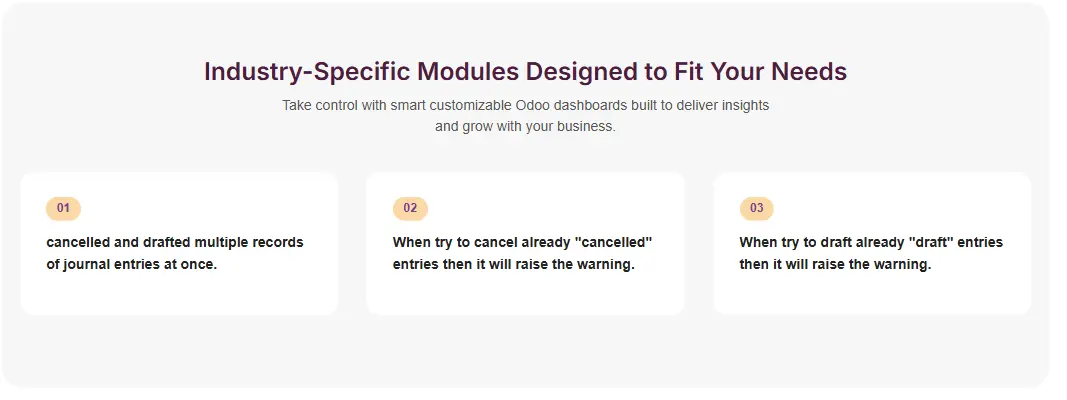Click "When try to cancel already" text
The width and height of the screenshot is (1067, 400).
[477, 242]
